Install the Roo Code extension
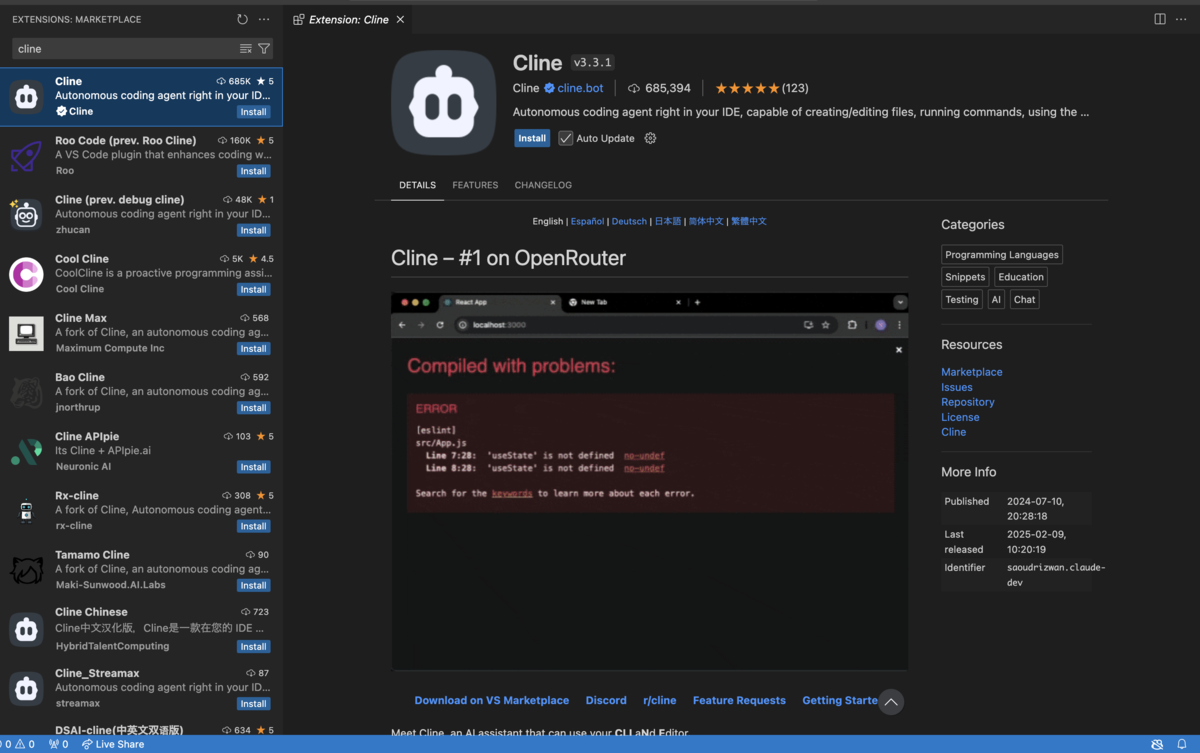Screen dimensions: 1200x753 pyautogui.click(x=253, y=171)
